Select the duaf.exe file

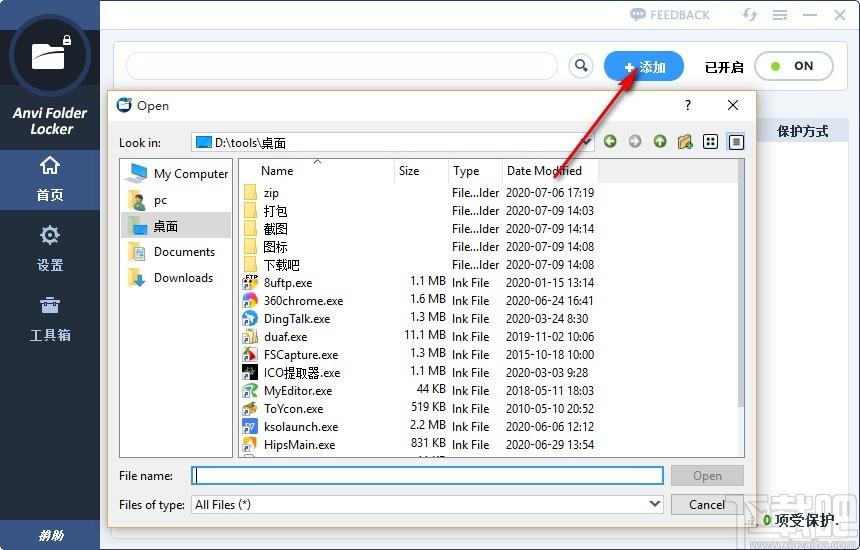[x=285, y=337]
